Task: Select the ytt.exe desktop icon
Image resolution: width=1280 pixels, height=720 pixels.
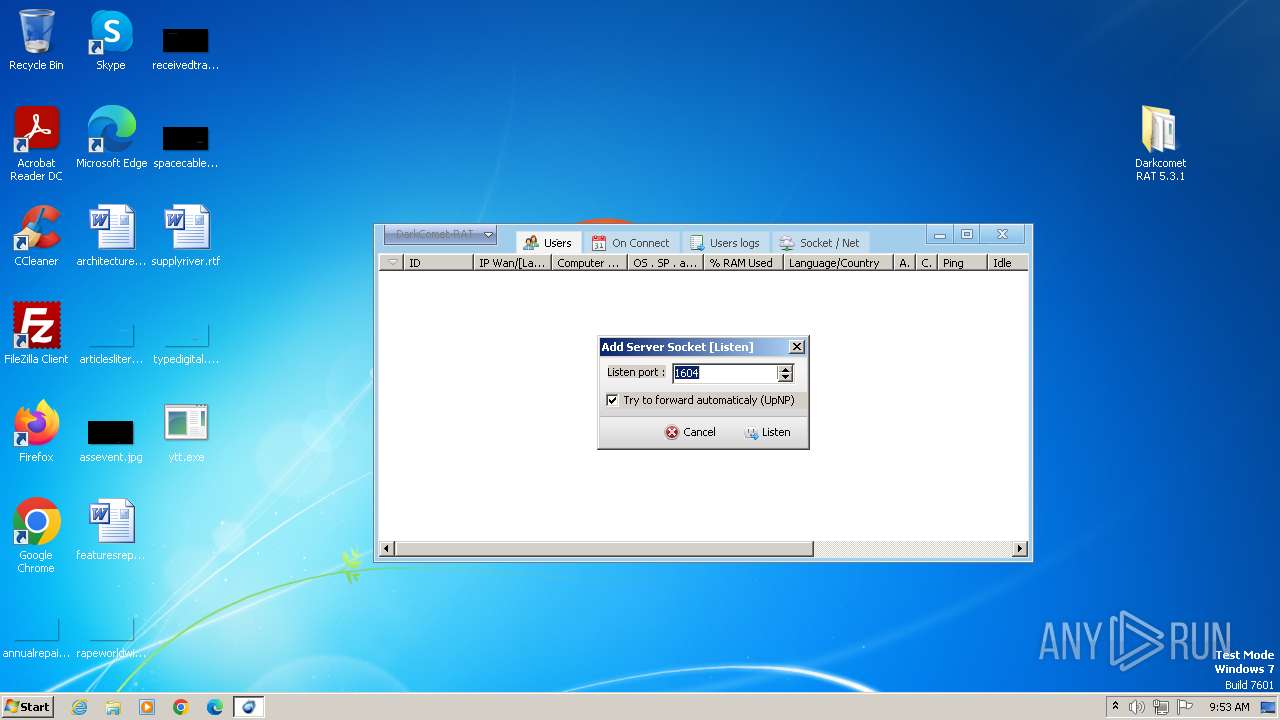Action: coord(186,431)
